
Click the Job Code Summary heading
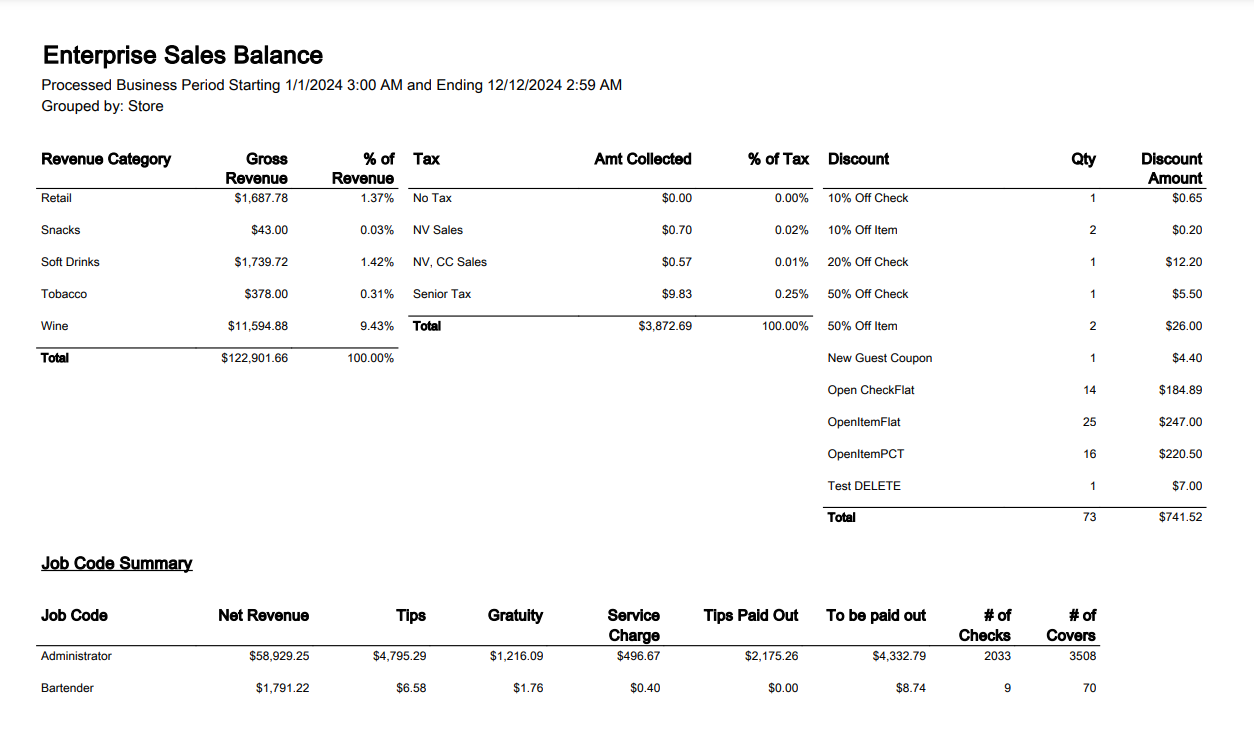click(x=117, y=563)
